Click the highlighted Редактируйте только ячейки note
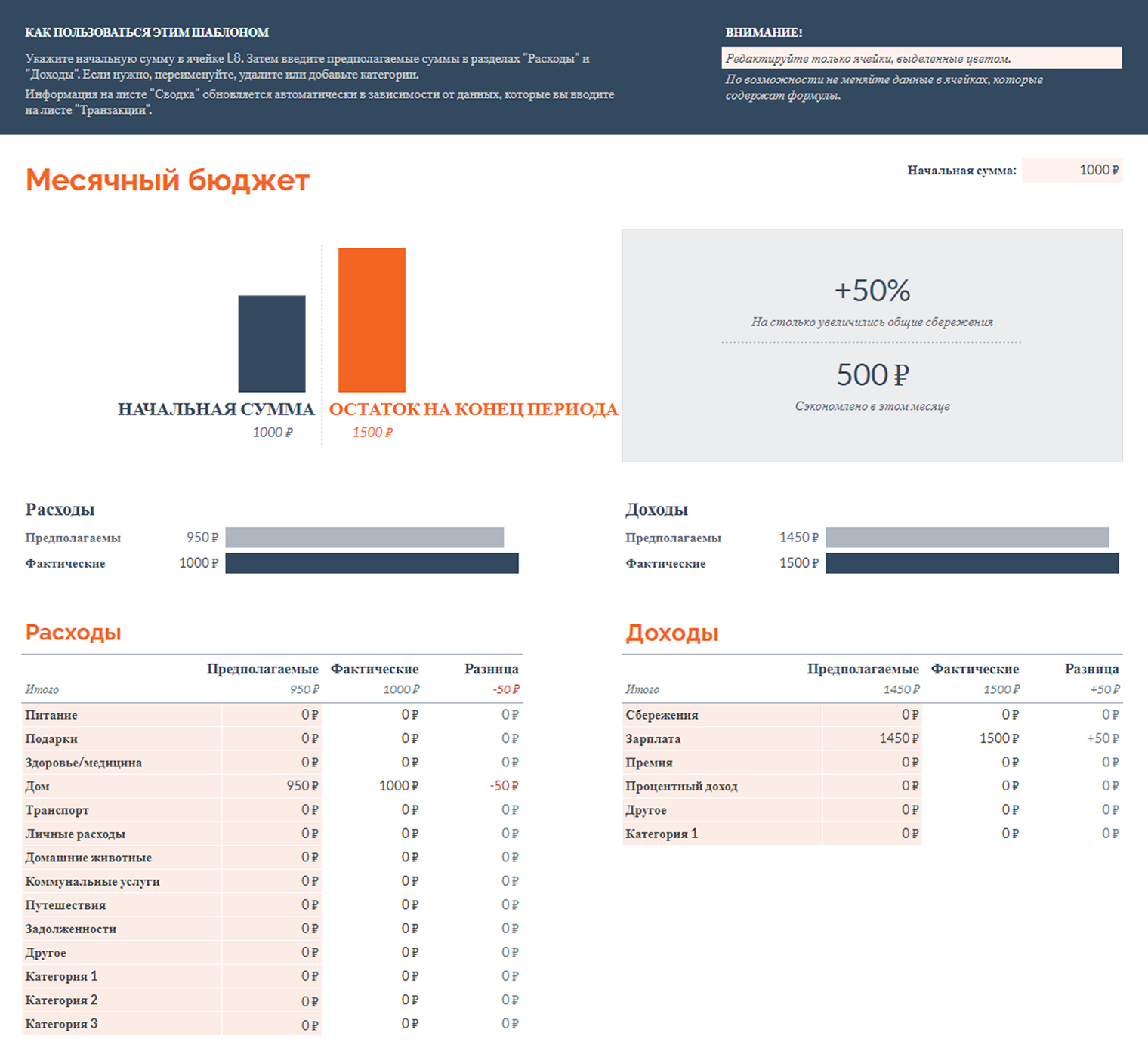 tap(921, 58)
